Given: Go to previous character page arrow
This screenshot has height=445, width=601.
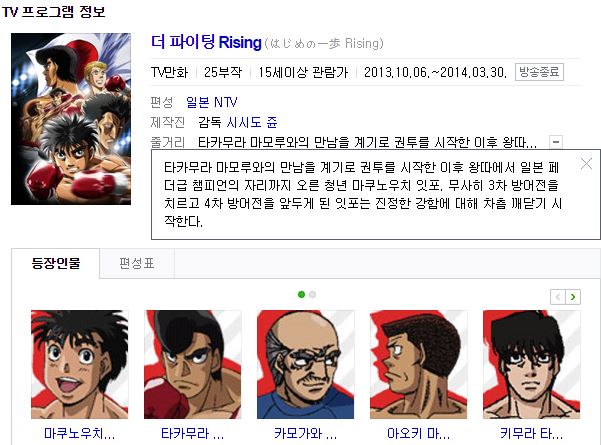Looking at the screenshot, I should (x=558, y=297).
